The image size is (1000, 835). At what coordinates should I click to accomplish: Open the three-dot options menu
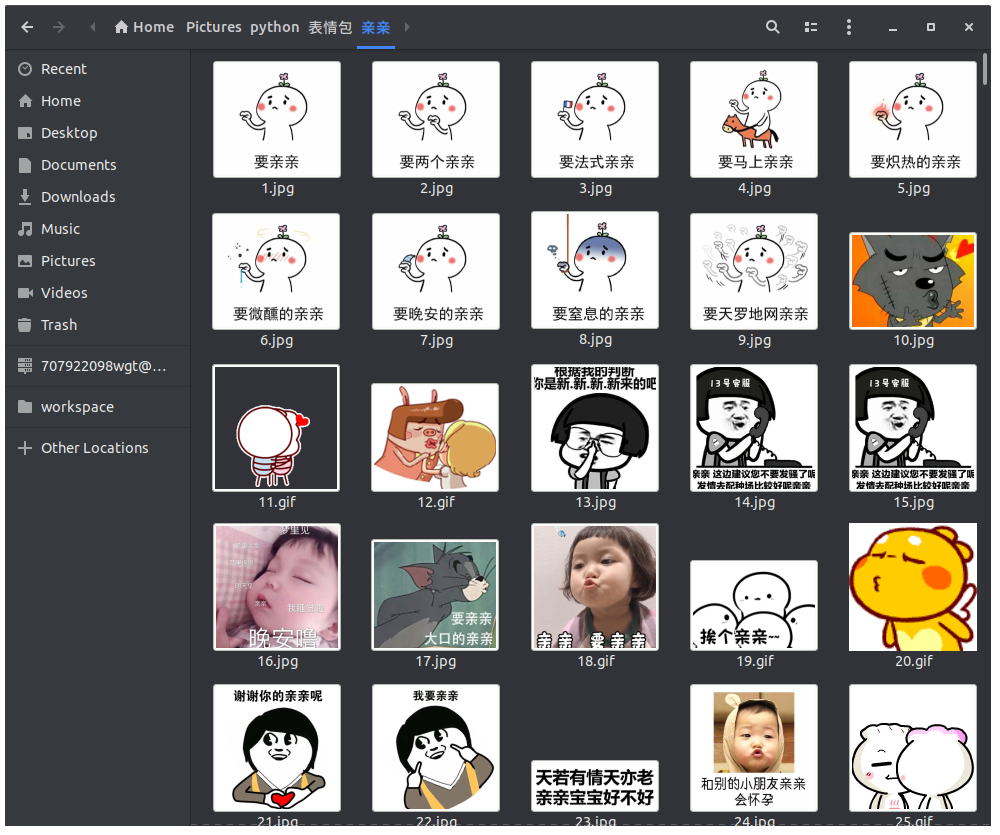pos(849,27)
